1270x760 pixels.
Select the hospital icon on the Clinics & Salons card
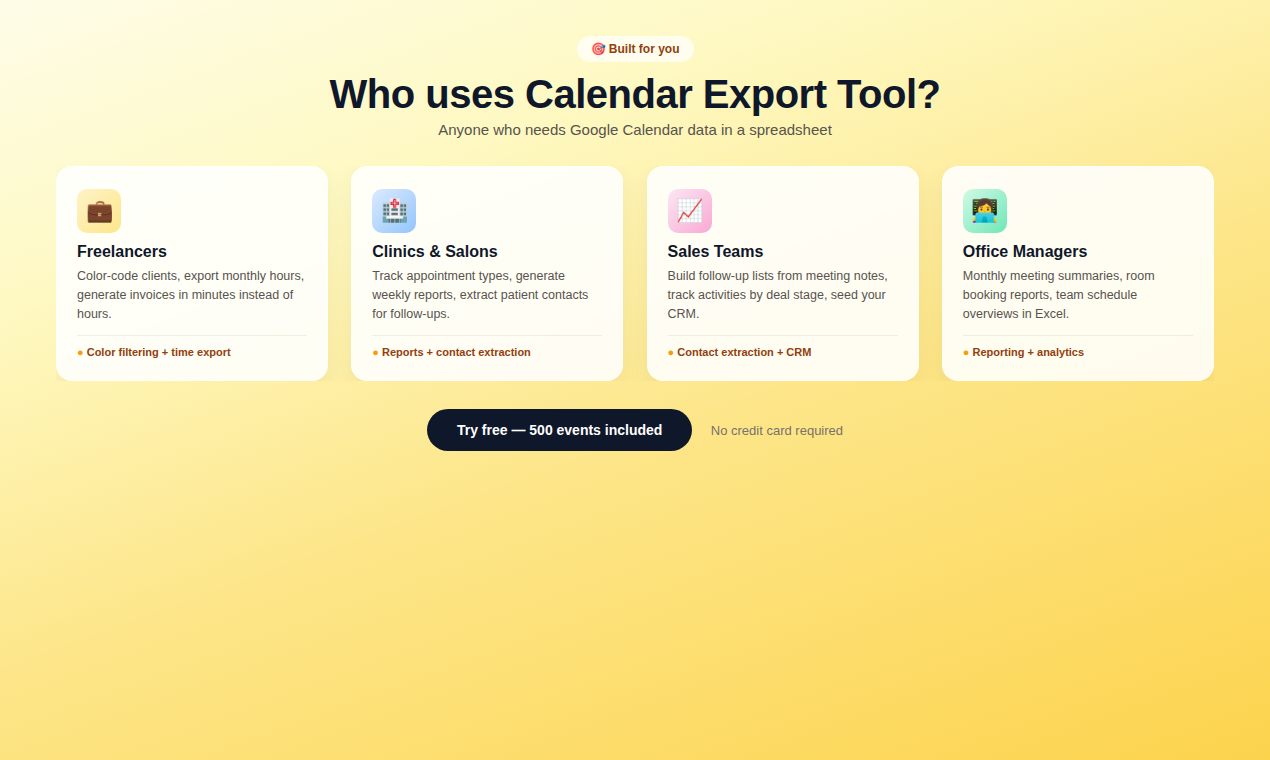(x=394, y=211)
